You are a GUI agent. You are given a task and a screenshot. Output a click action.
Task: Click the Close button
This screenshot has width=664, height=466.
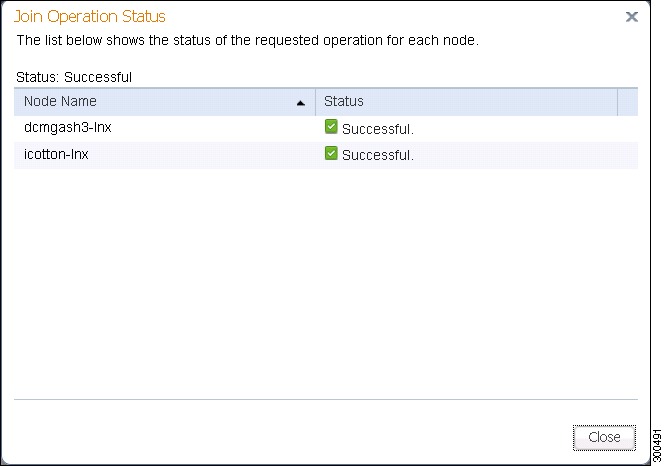604,437
